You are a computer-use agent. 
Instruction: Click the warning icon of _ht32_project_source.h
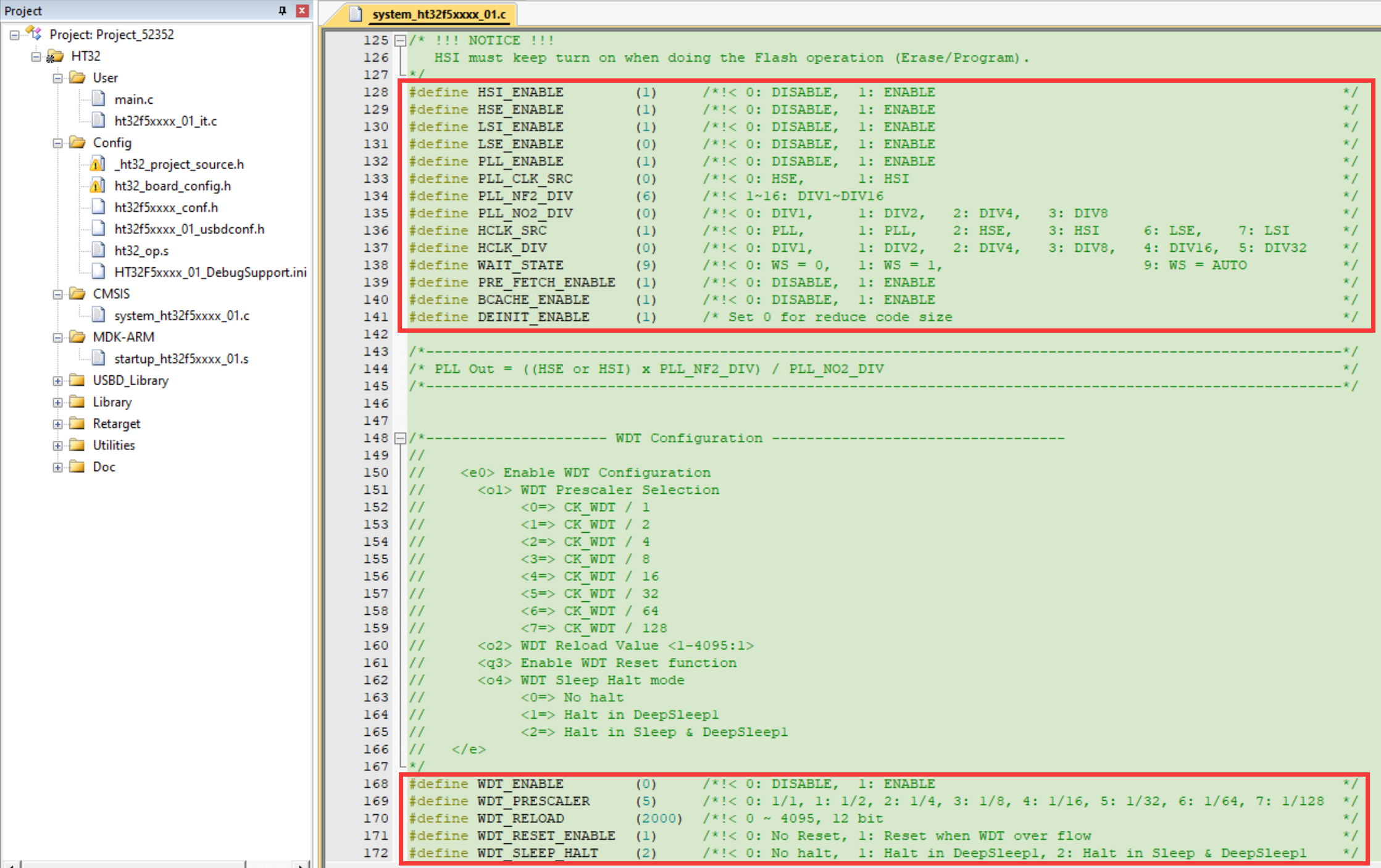pos(97,164)
